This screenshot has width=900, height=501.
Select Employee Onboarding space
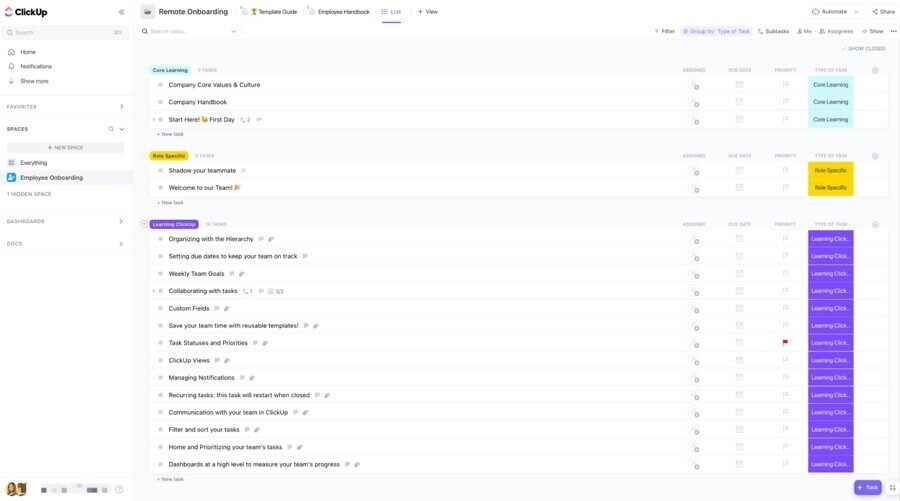[51, 178]
